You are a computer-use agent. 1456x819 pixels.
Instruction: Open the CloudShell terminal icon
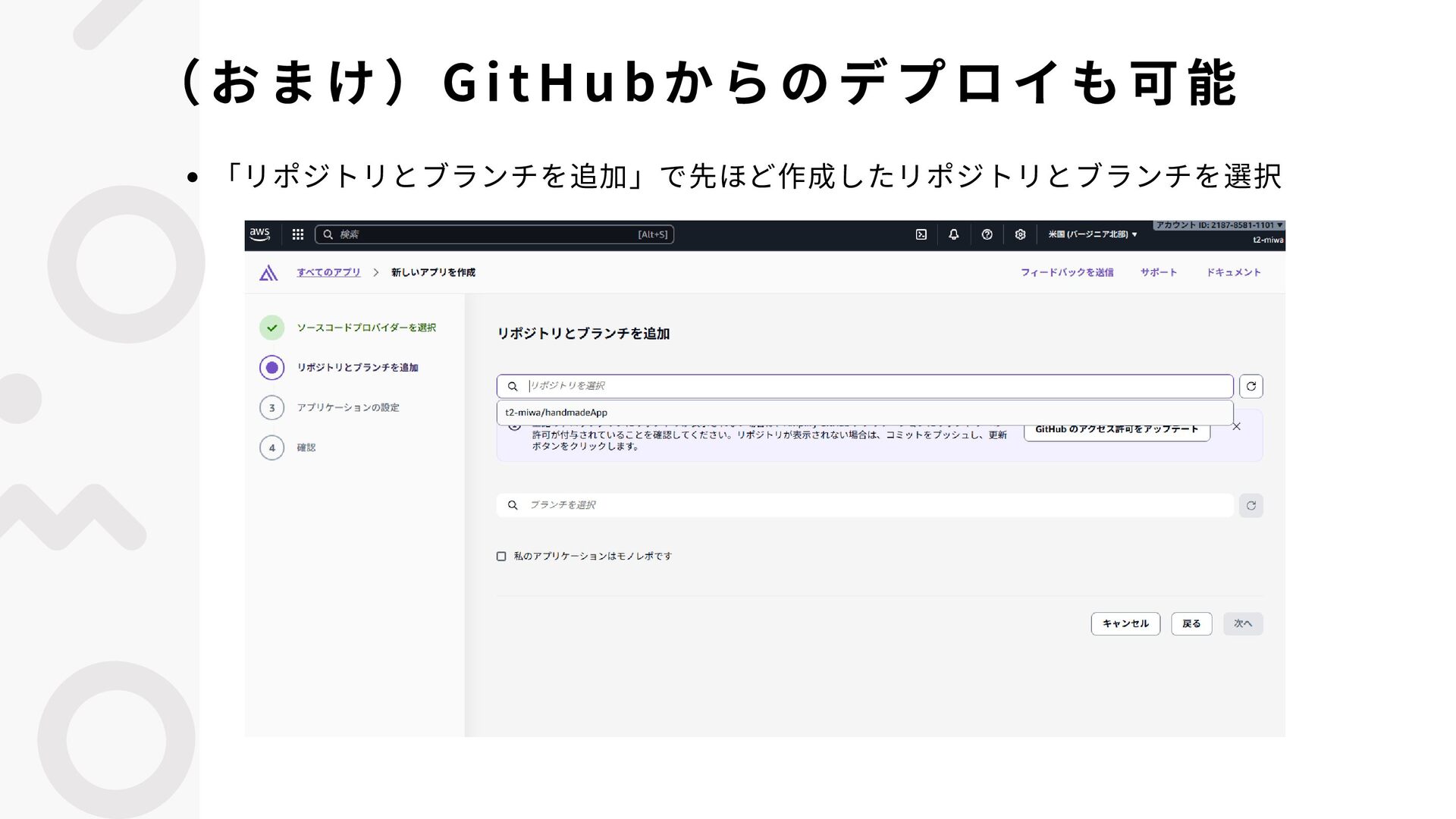click(921, 235)
